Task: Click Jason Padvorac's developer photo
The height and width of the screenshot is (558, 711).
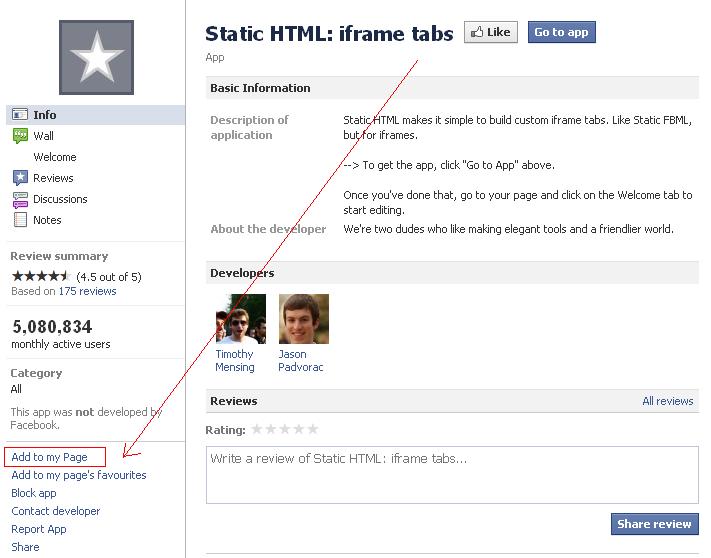Action: (304, 319)
